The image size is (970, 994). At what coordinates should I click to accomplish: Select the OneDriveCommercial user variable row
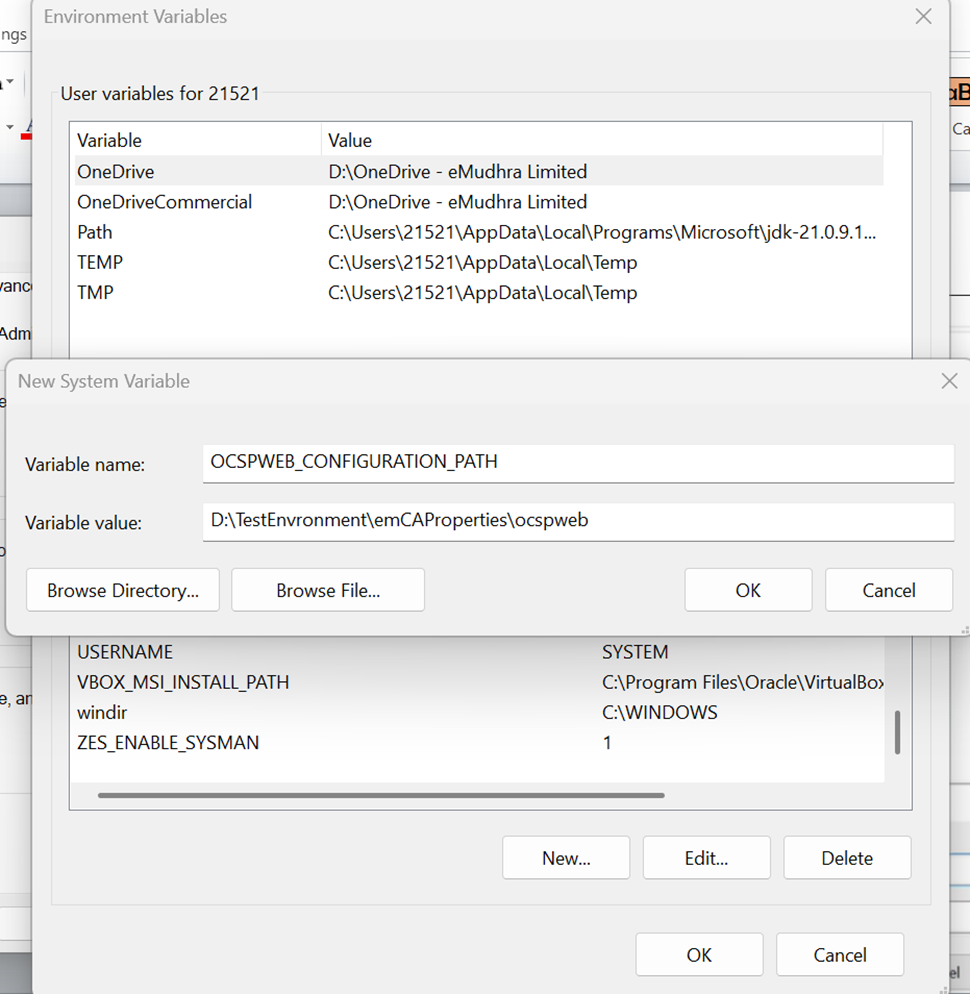165,202
